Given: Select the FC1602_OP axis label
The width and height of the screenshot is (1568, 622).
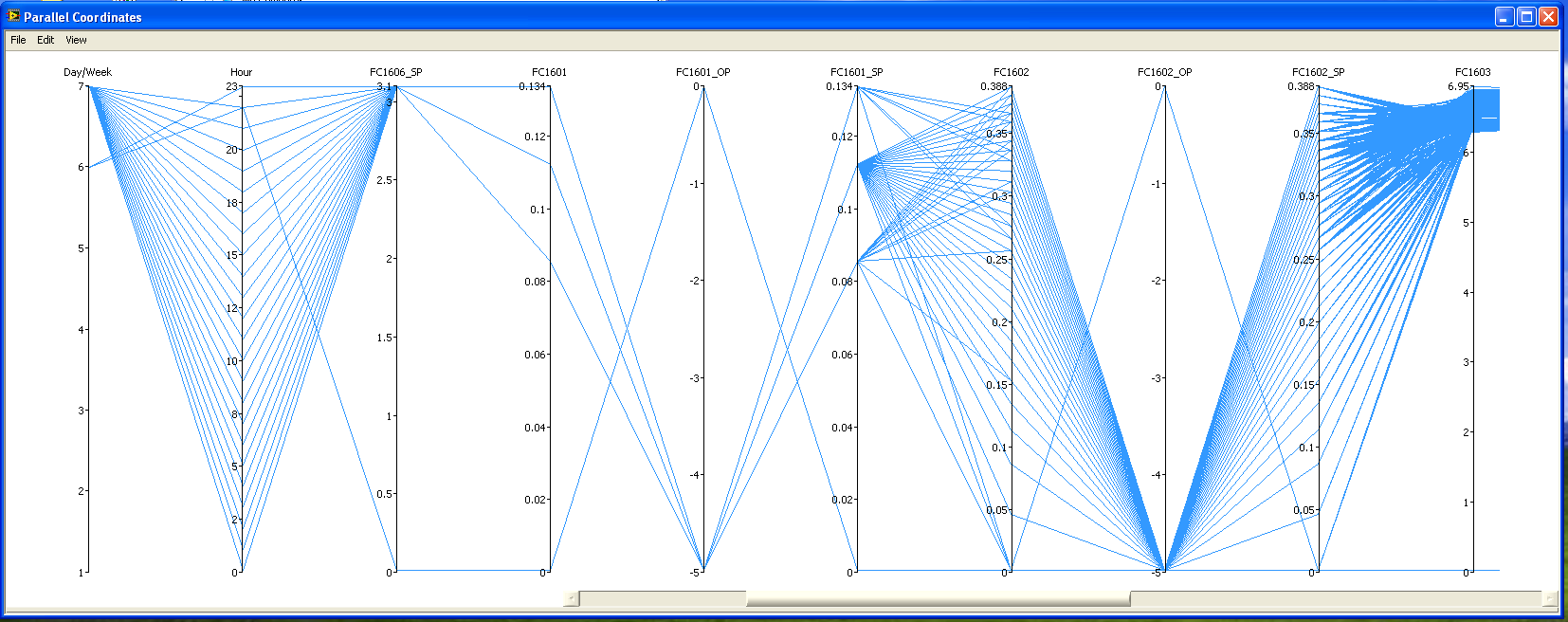Looking at the screenshot, I should pos(1164,72).
